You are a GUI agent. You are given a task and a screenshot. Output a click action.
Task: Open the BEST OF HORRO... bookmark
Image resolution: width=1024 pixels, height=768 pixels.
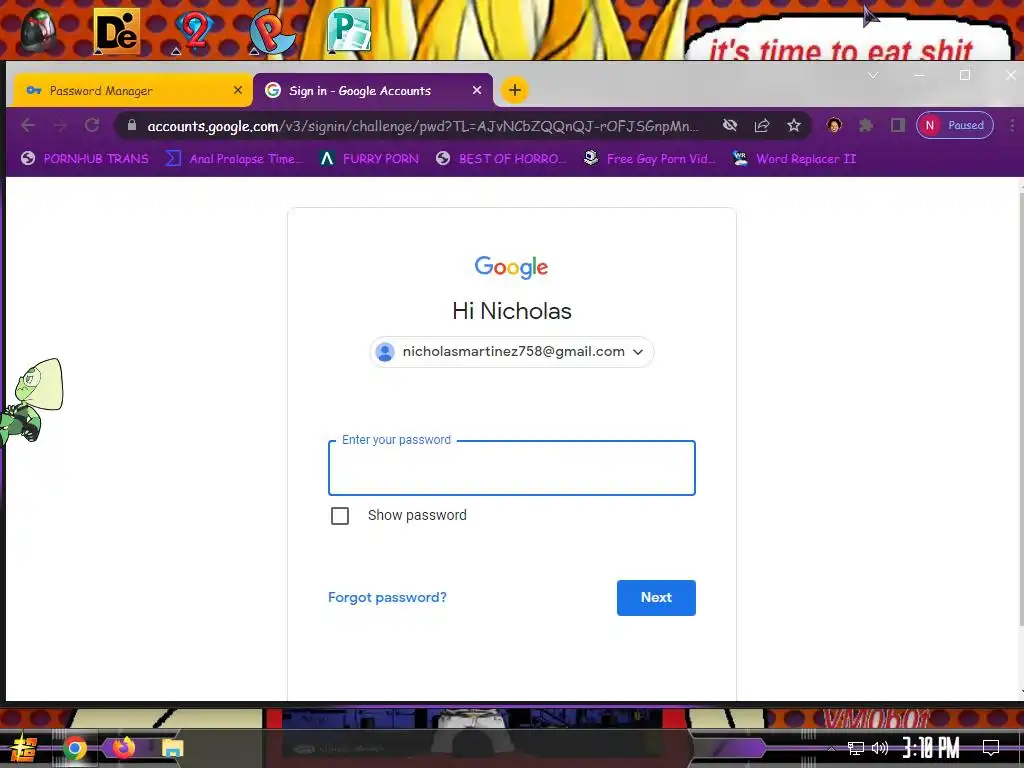pos(501,159)
